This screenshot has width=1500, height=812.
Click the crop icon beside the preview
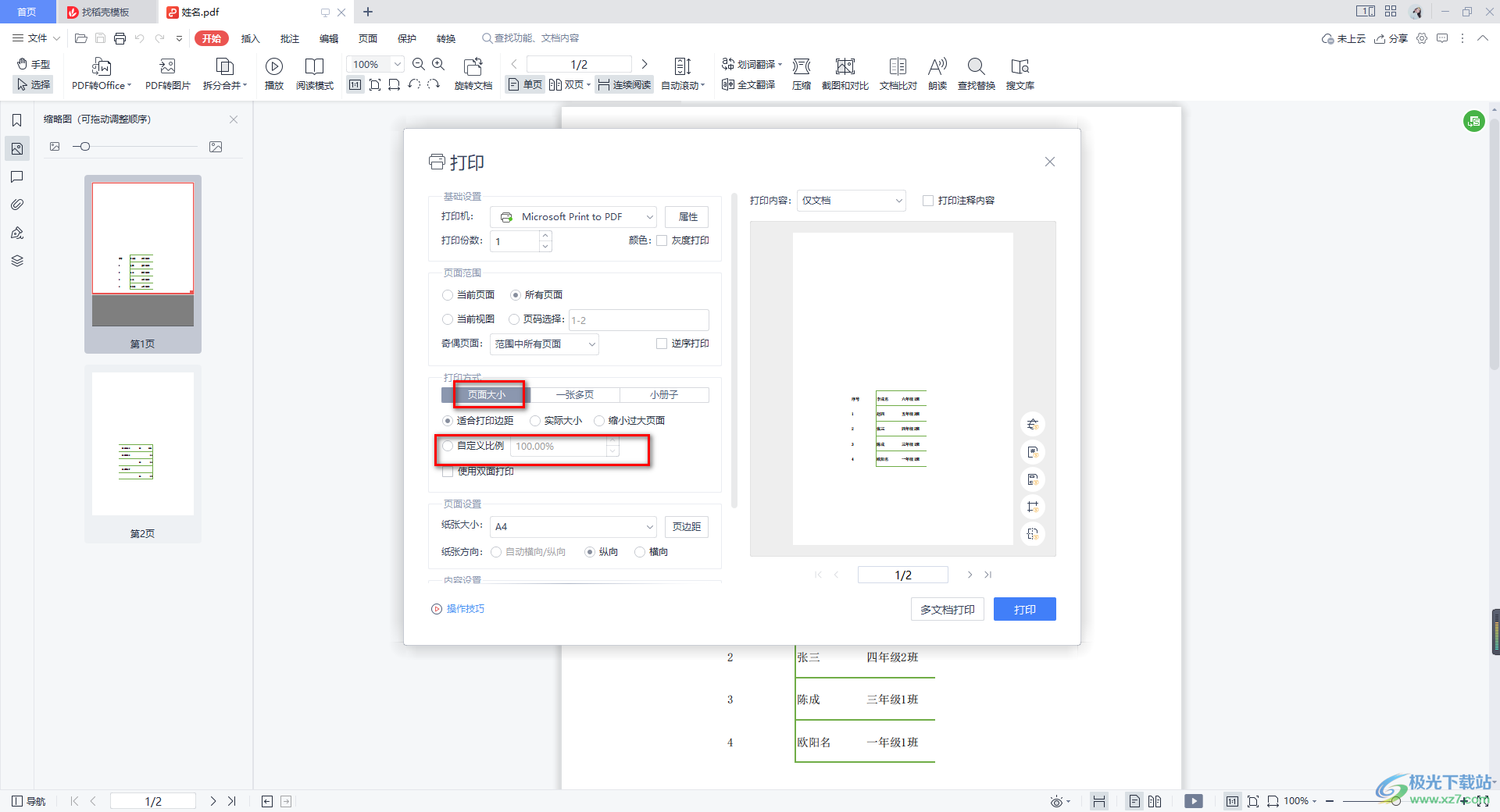point(1033,506)
